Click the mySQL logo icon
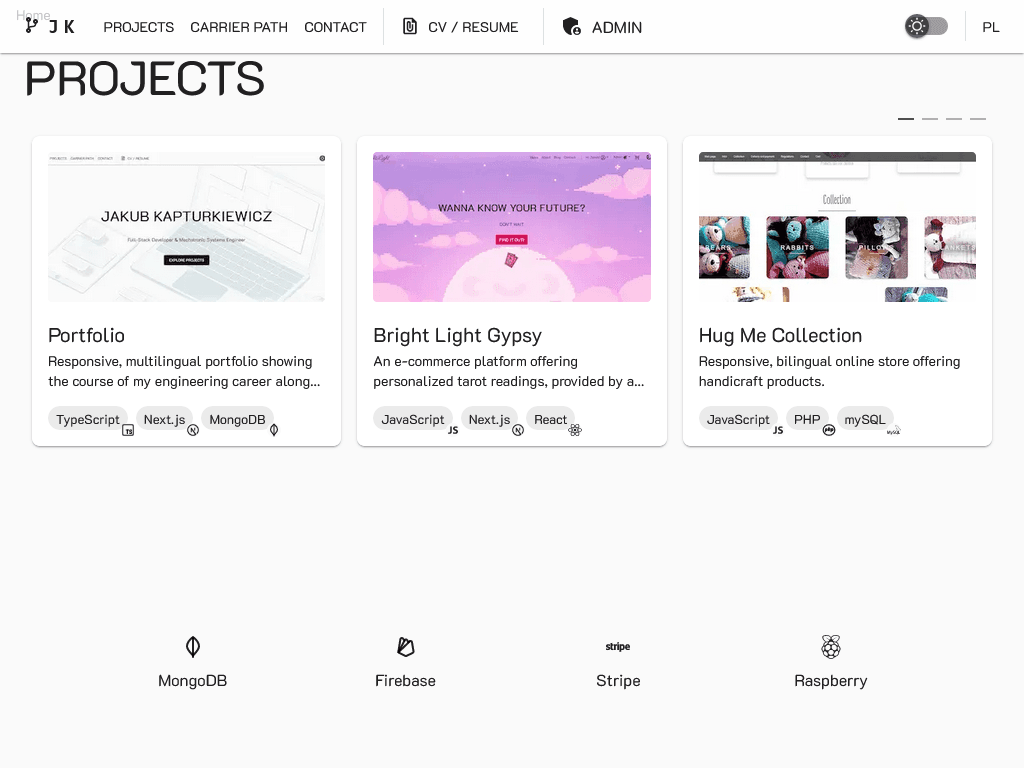 (x=893, y=430)
